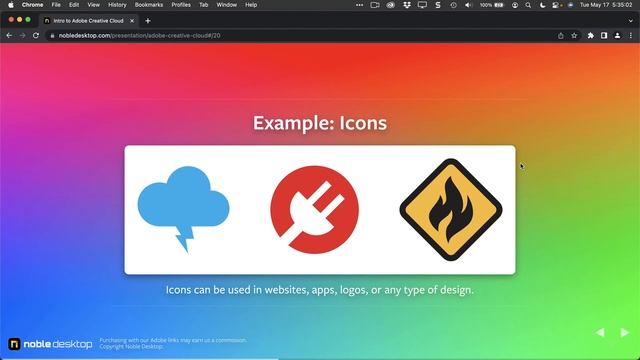
Task: Open the Profiles menu
Action: point(181,5)
